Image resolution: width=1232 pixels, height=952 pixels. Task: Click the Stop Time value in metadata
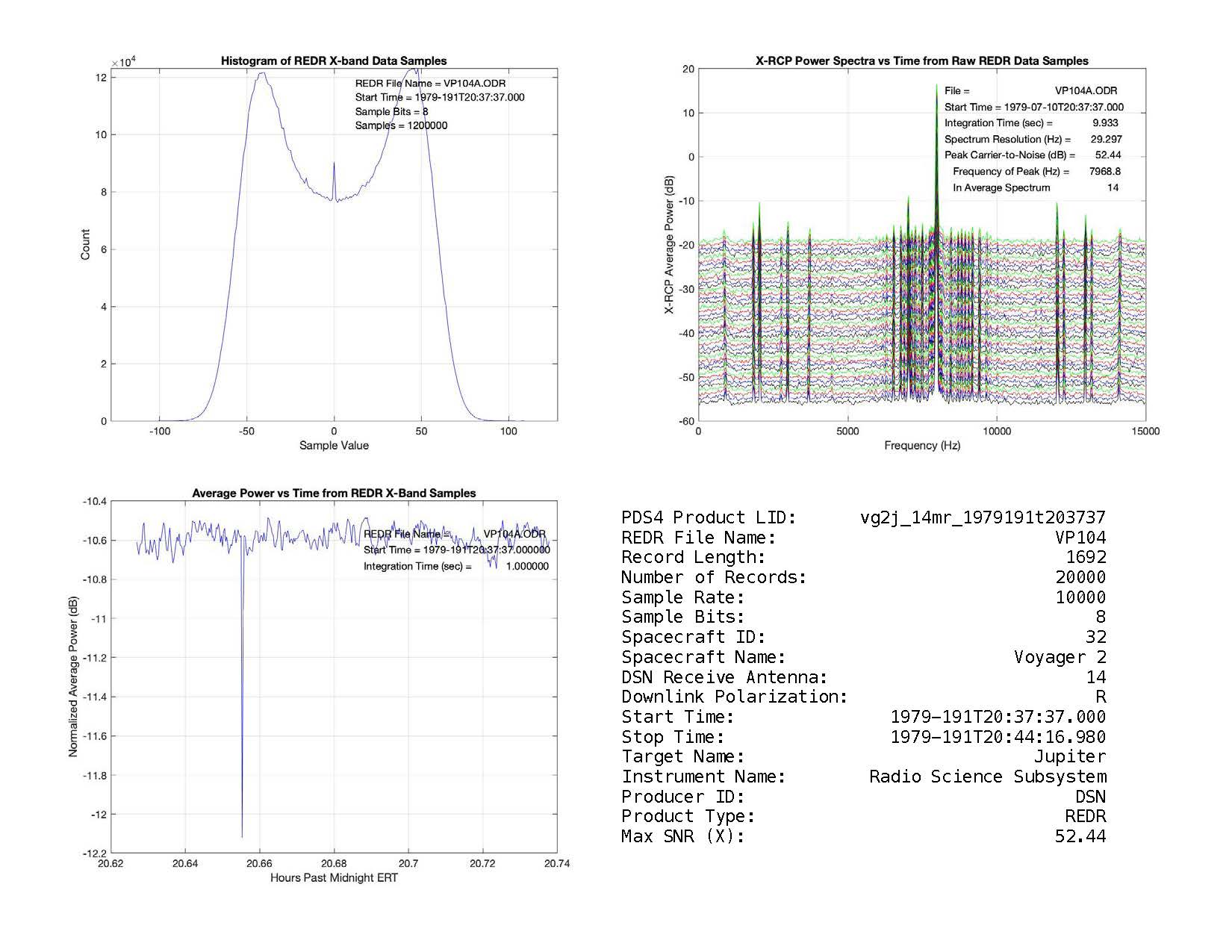998,737
